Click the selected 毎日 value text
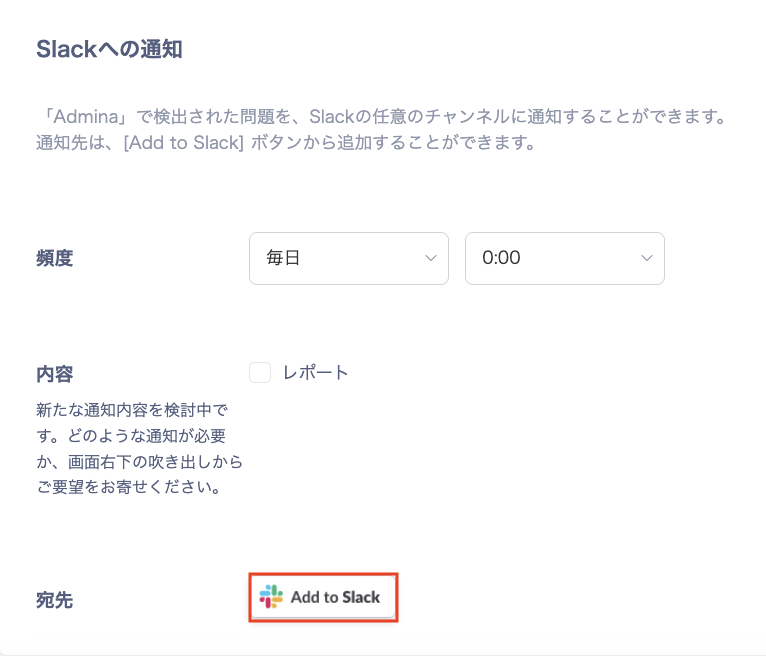766x656 pixels. [x=283, y=258]
